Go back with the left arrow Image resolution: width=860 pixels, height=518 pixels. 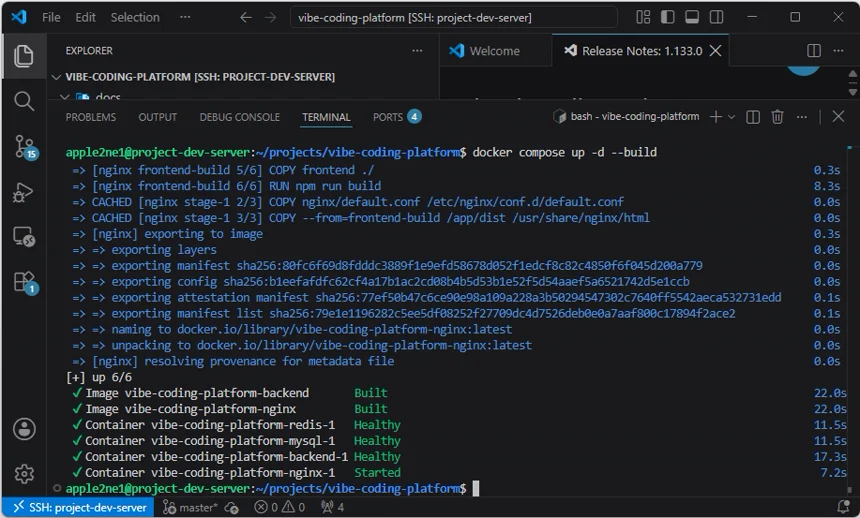246,18
